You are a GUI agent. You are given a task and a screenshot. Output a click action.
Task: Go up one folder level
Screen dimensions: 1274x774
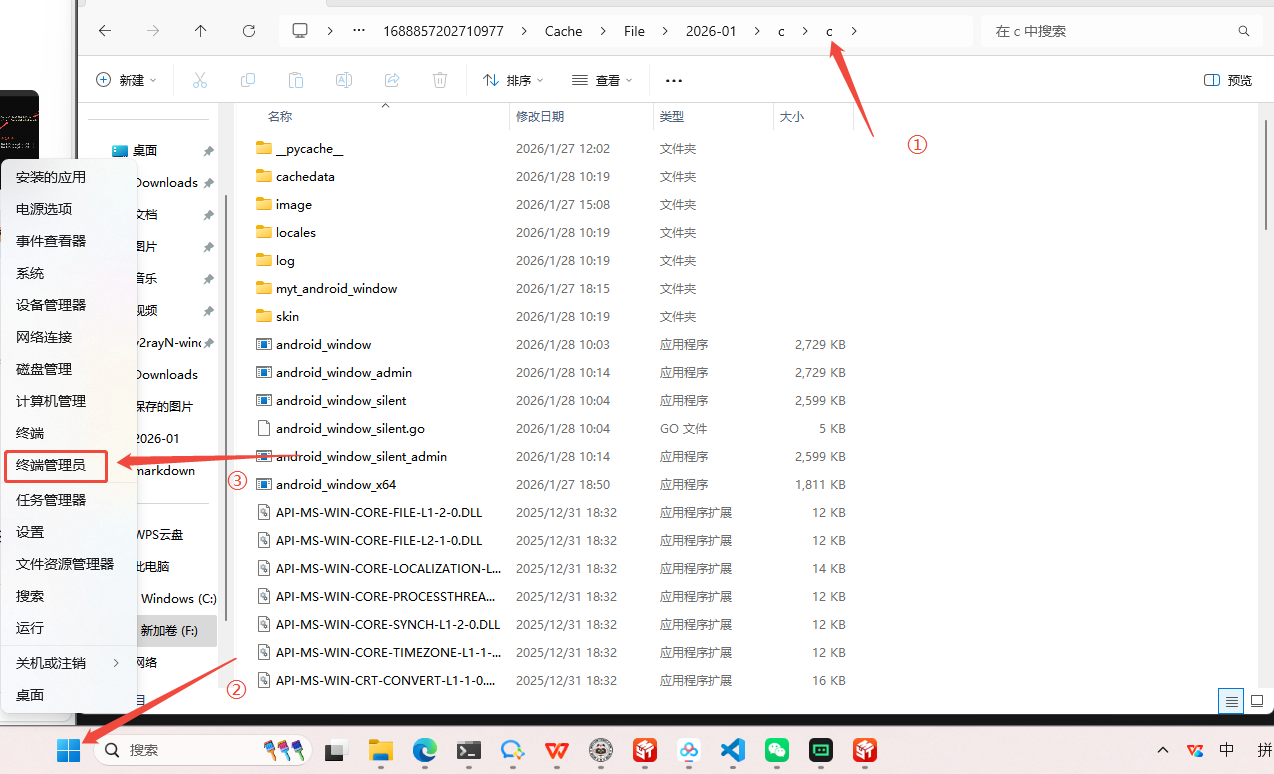click(x=201, y=31)
